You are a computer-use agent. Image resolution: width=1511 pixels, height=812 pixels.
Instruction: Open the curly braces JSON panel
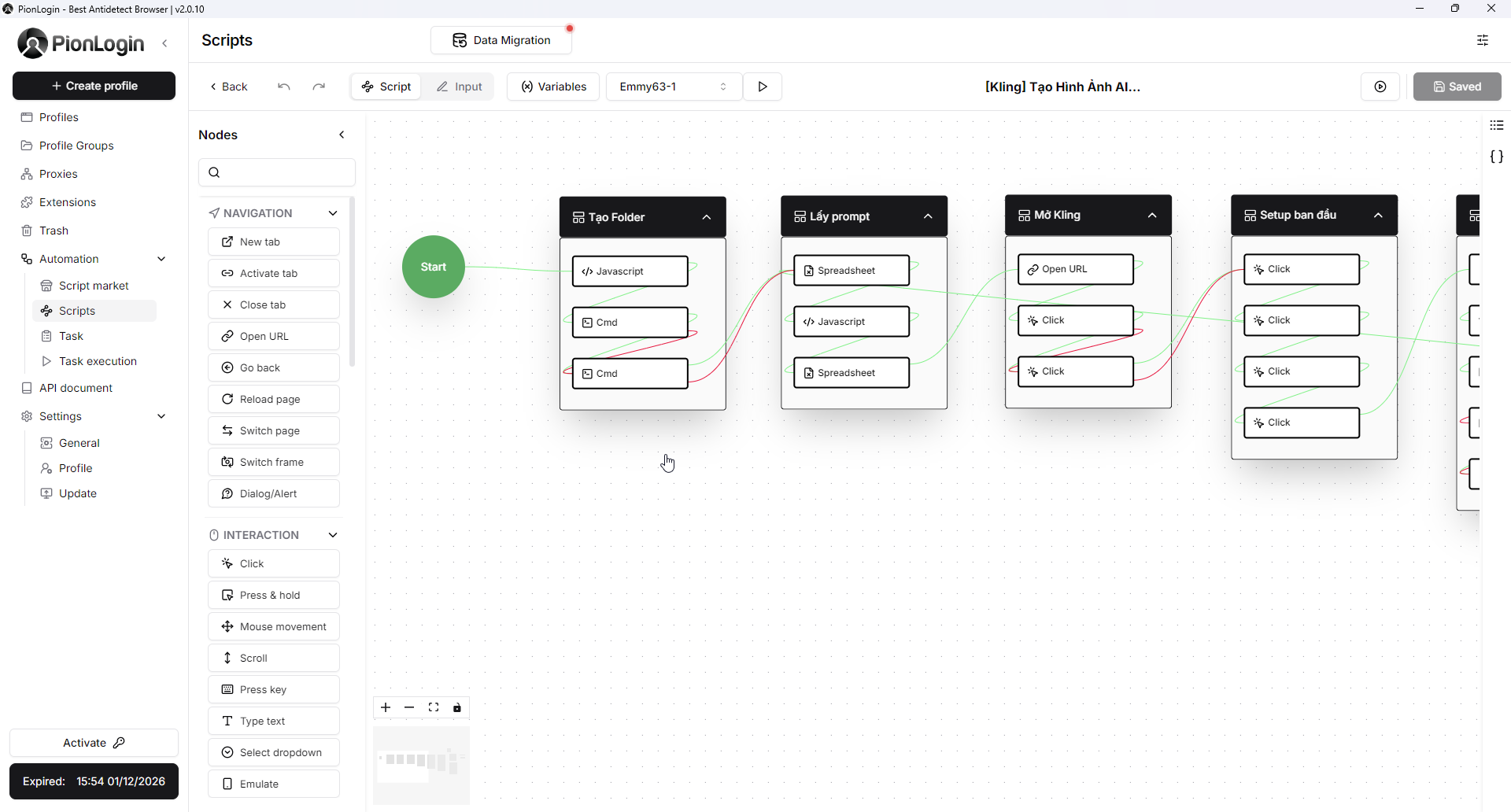(1496, 157)
